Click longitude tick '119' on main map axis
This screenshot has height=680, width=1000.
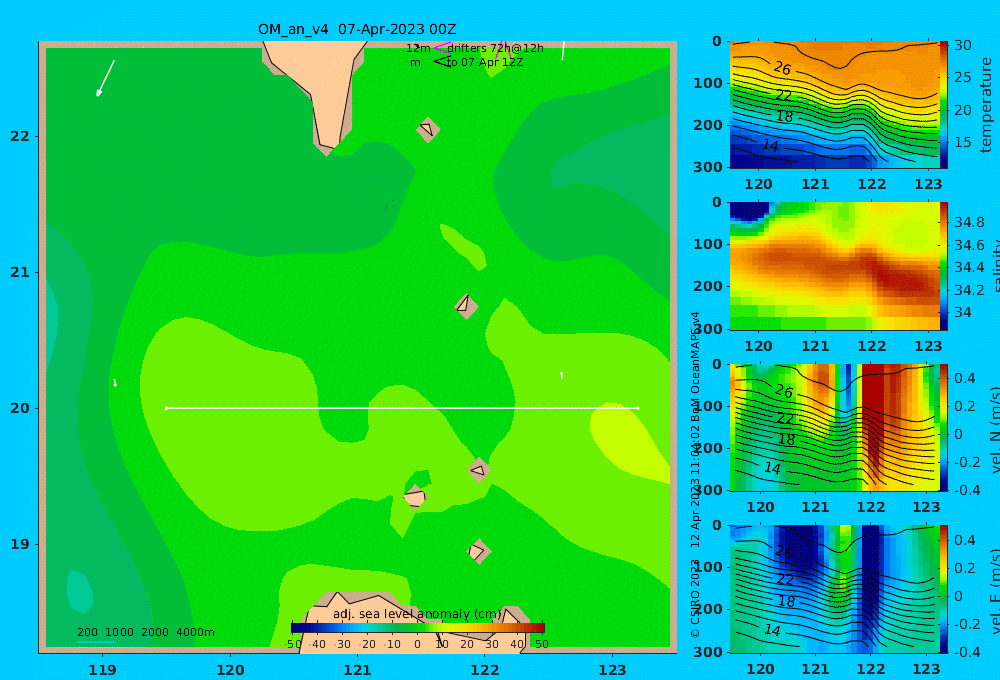pyautogui.click(x=103, y=670)
